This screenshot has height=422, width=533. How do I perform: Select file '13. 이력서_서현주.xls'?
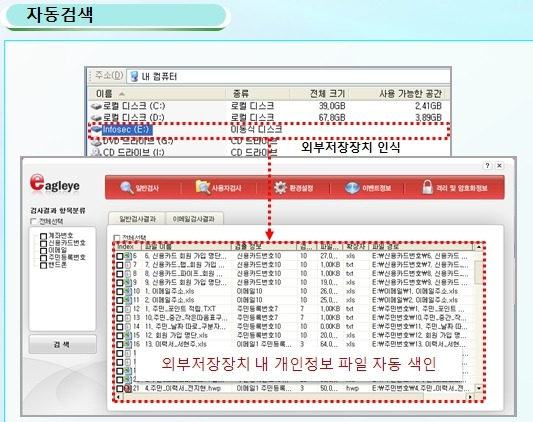click(x=175, y=344)
